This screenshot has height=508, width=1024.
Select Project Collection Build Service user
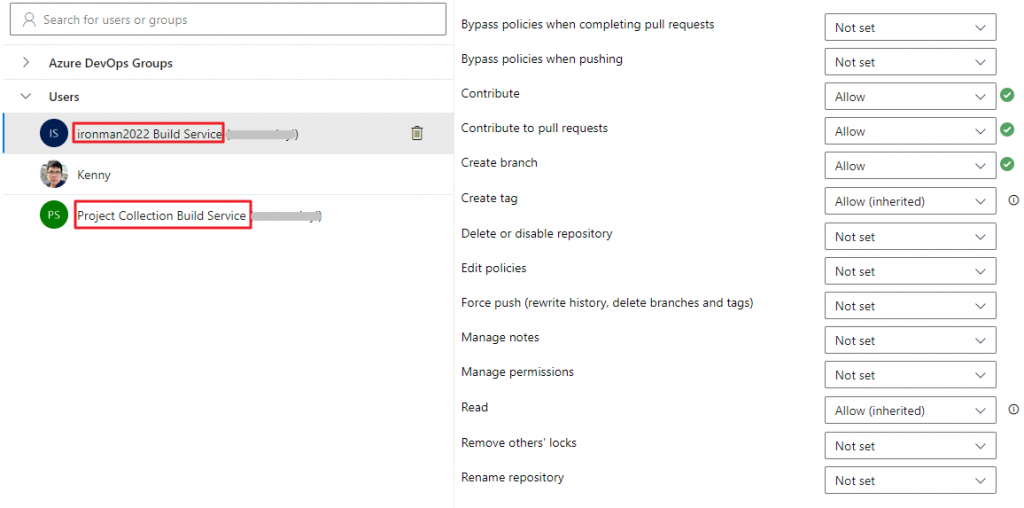162,215
